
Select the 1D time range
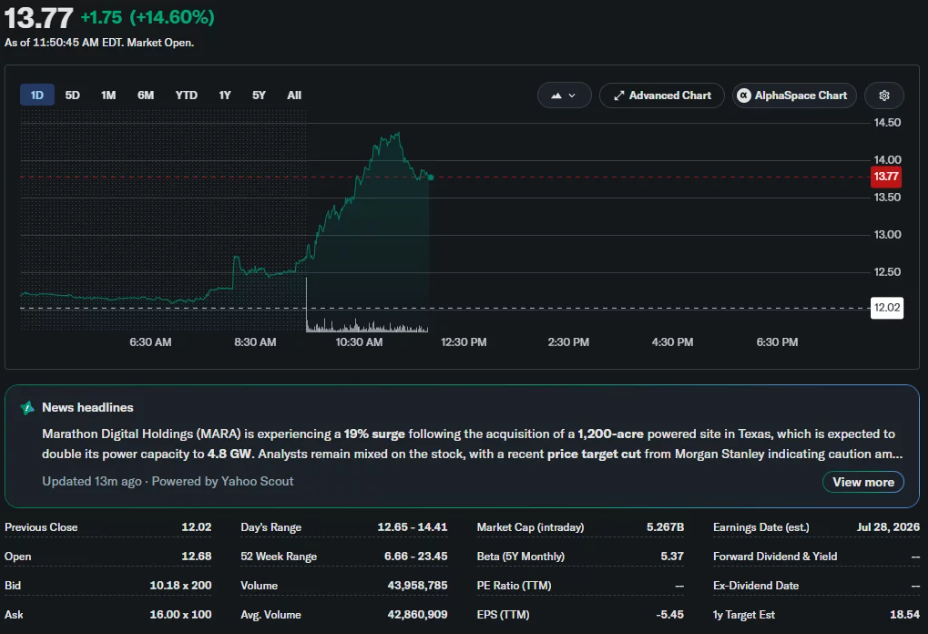pos(37,95)
